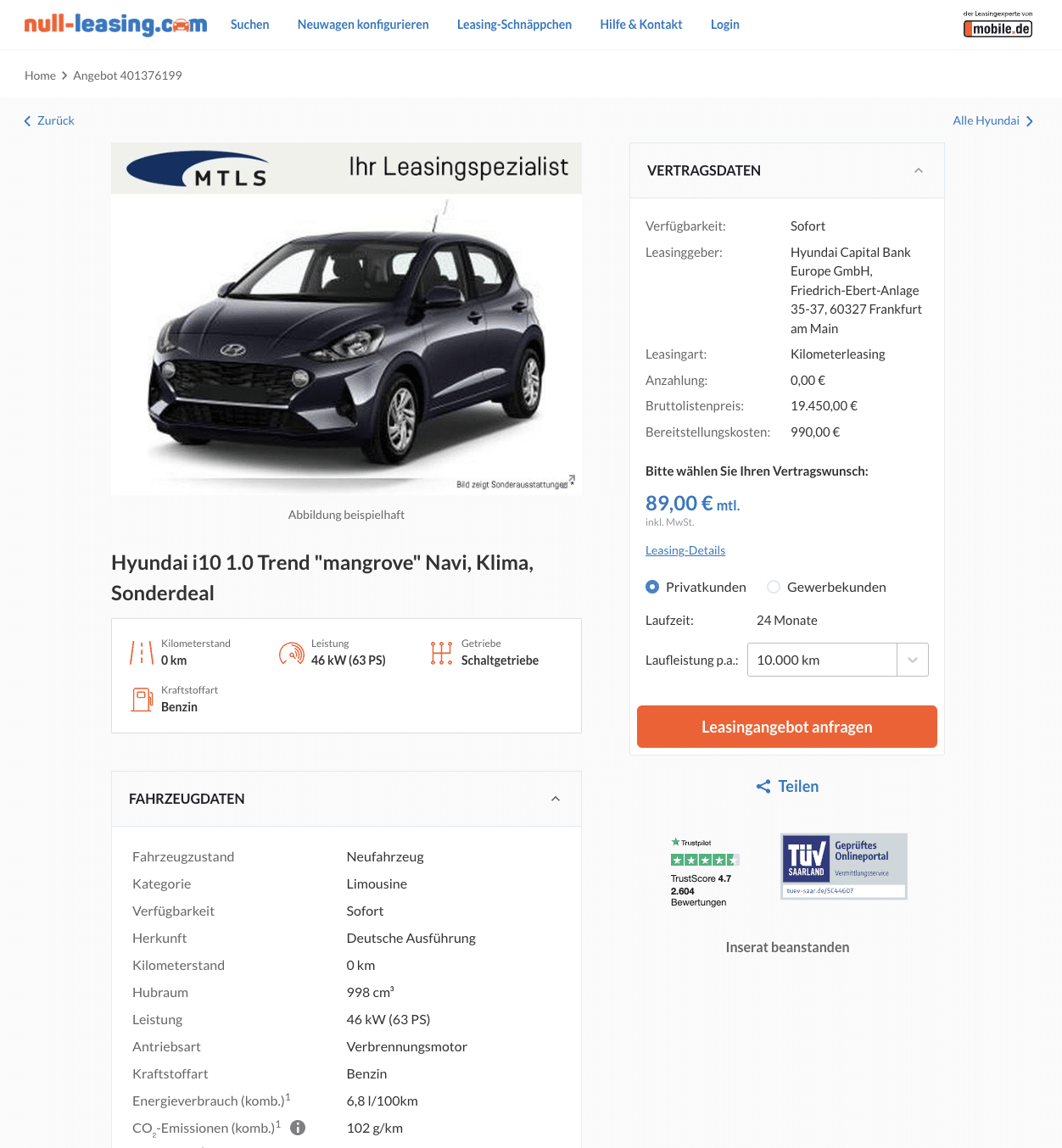Click Leasingangebot anfragen button
This screenshot has width=1062, height=1148.
[787, 727]
